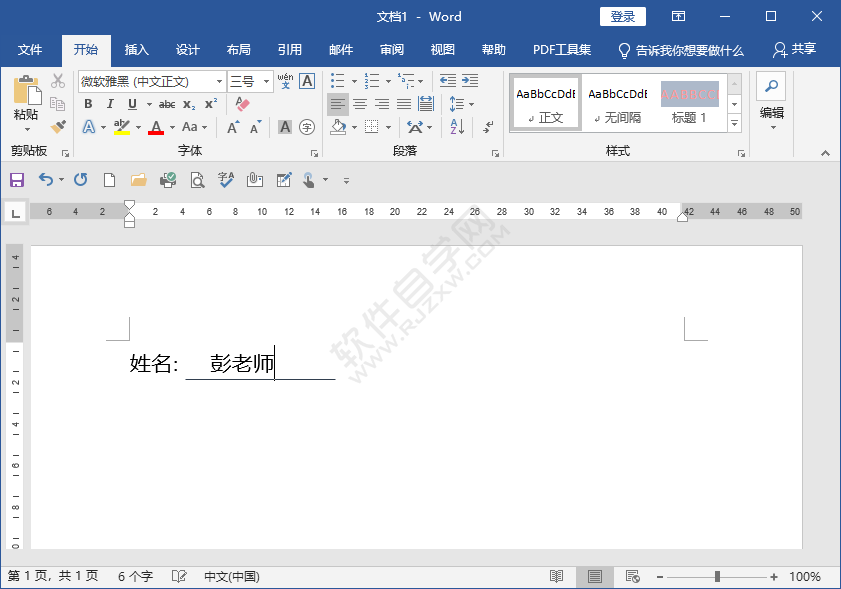The width and height of the screenshot is (841, 589).
Task: Select the Format Painter brush
Action: coord(58,127)
